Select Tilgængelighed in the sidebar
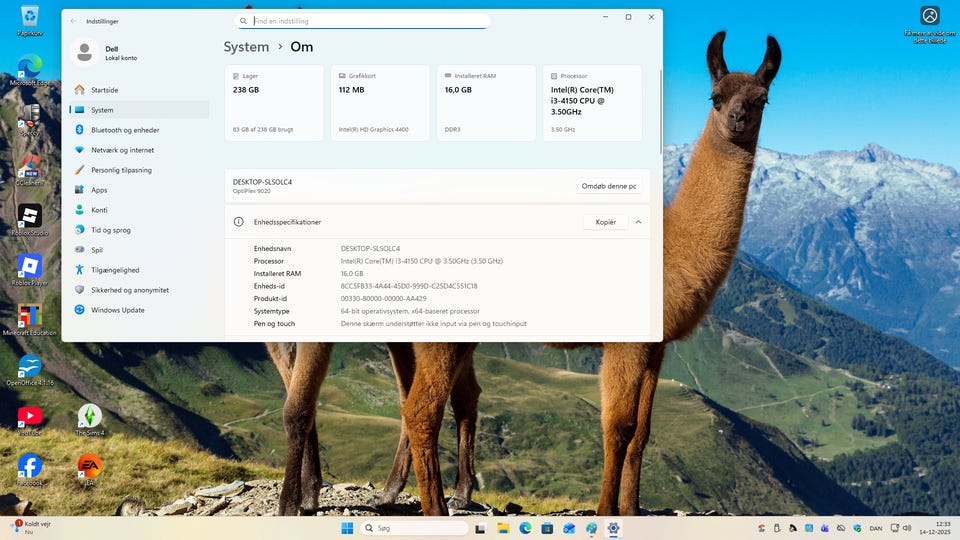Viewport: 960px width, 540px height. pos(115,270)
